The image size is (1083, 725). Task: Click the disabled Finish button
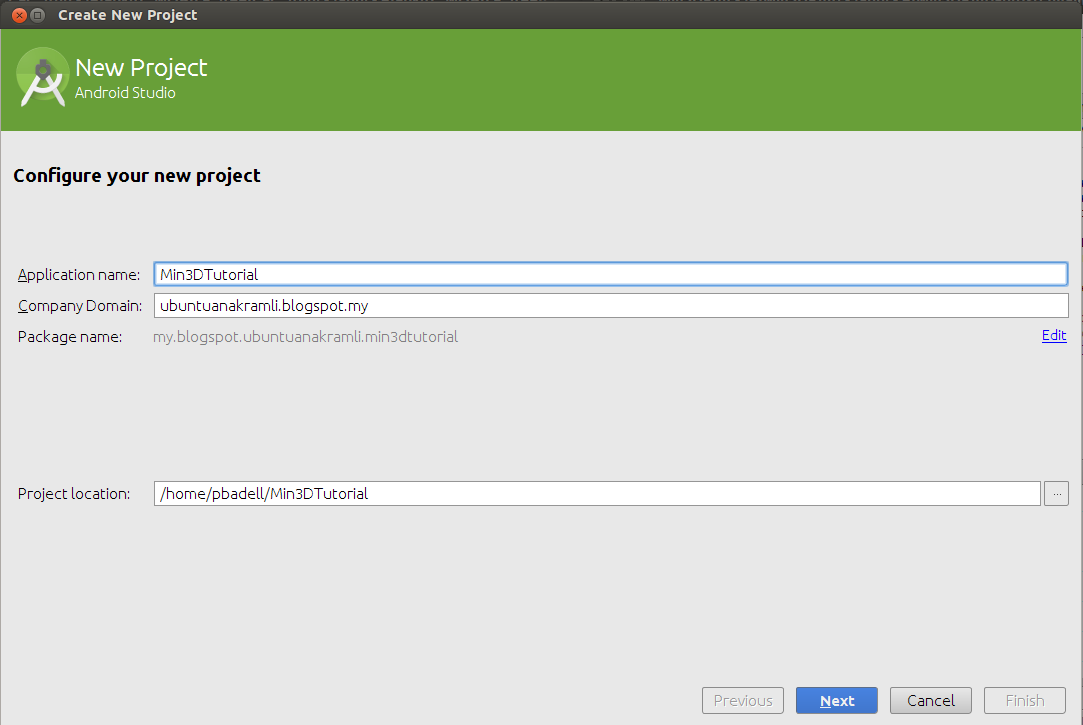pos(1024,700)
